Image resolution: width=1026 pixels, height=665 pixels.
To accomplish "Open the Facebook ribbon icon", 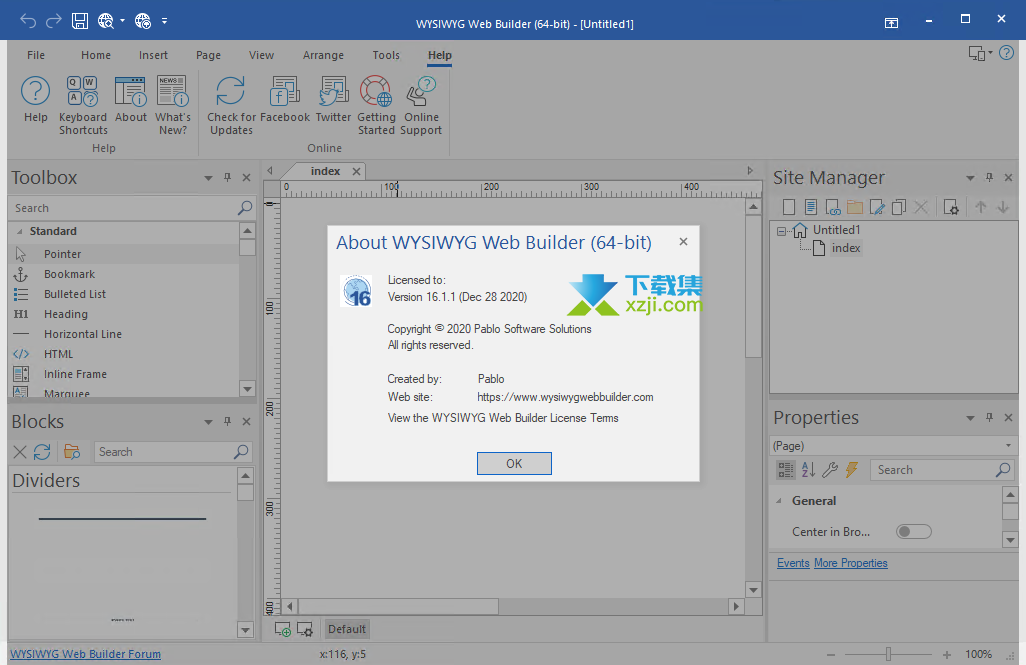I will click(x=285, y=92).
